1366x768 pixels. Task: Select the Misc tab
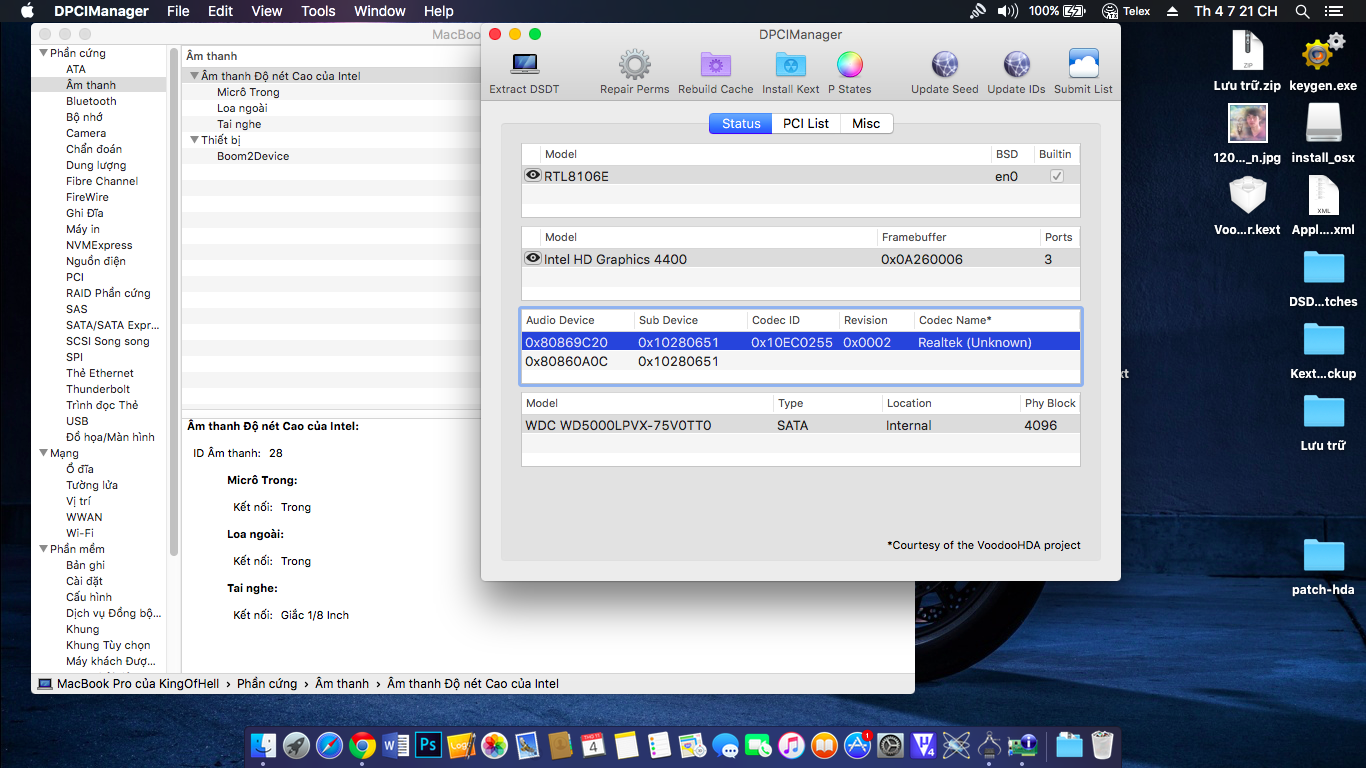866,123
